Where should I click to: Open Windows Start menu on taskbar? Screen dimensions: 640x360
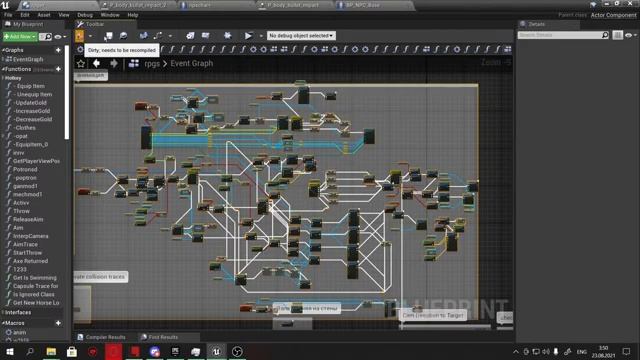[9, 351]
